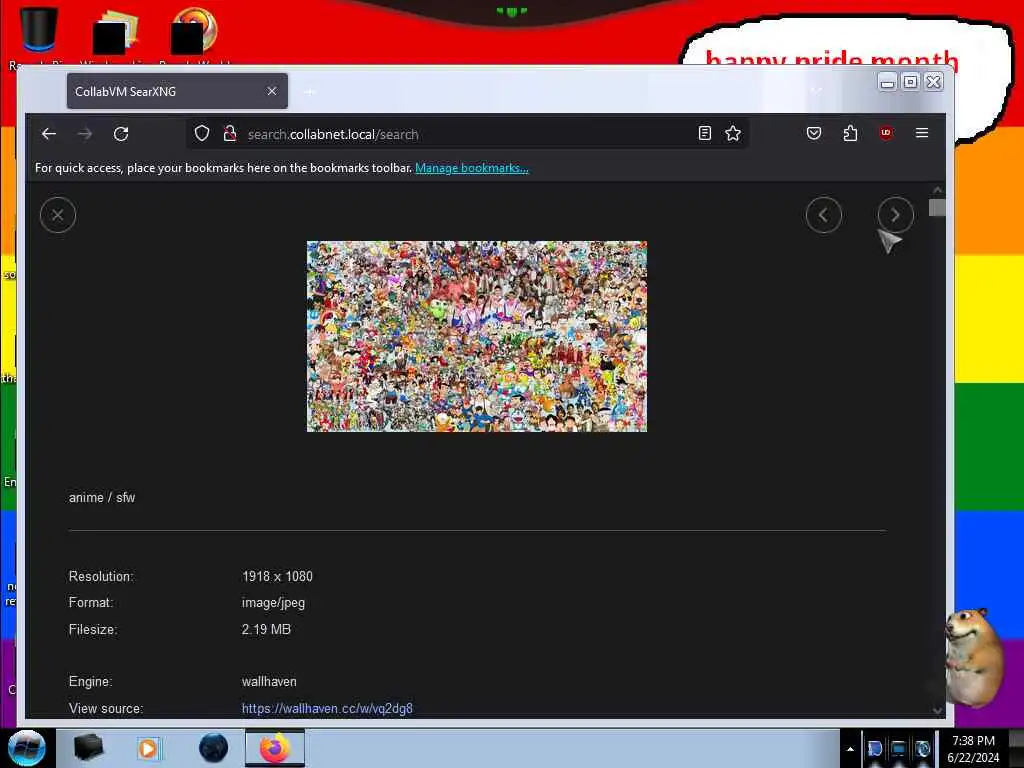The image size is (1024, 768).
Task: Click the engine value wallhaven
Action: coord(269,682)
